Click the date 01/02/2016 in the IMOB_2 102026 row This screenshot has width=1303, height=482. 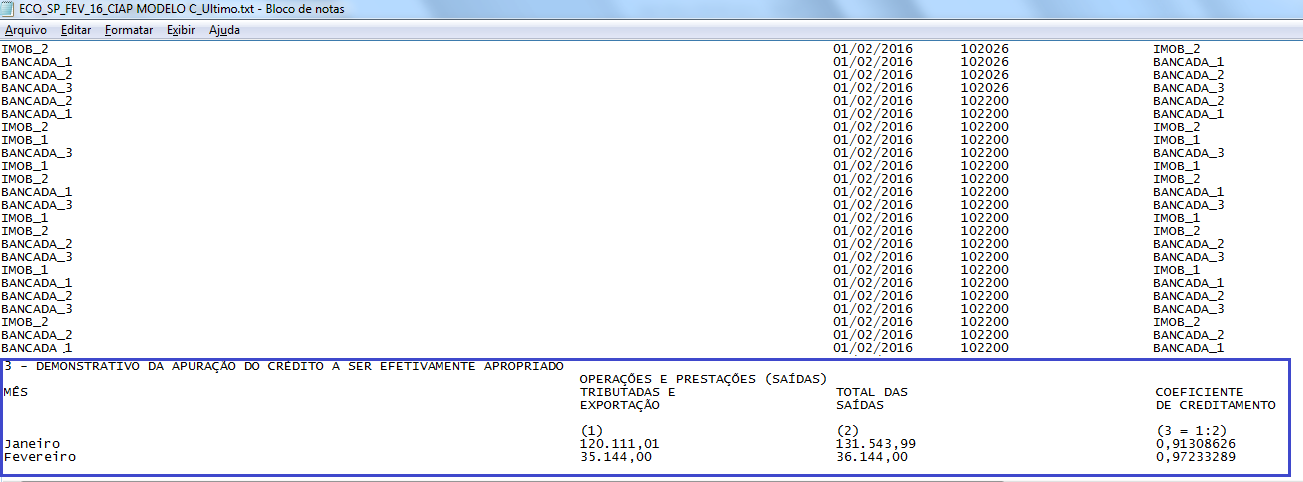point(873,48)
